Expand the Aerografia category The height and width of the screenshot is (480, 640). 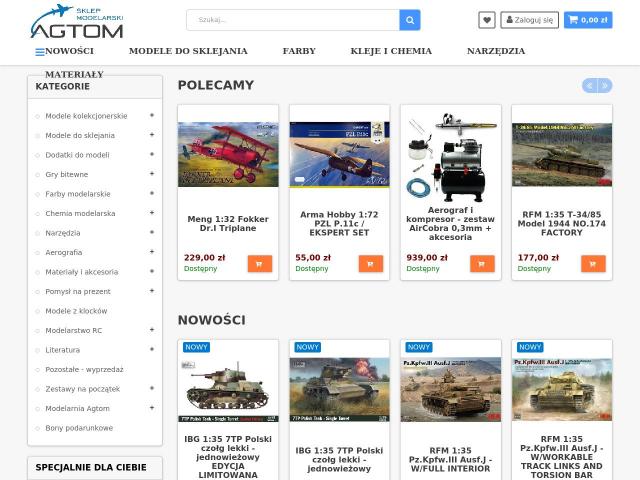click(x=152, y=252)
